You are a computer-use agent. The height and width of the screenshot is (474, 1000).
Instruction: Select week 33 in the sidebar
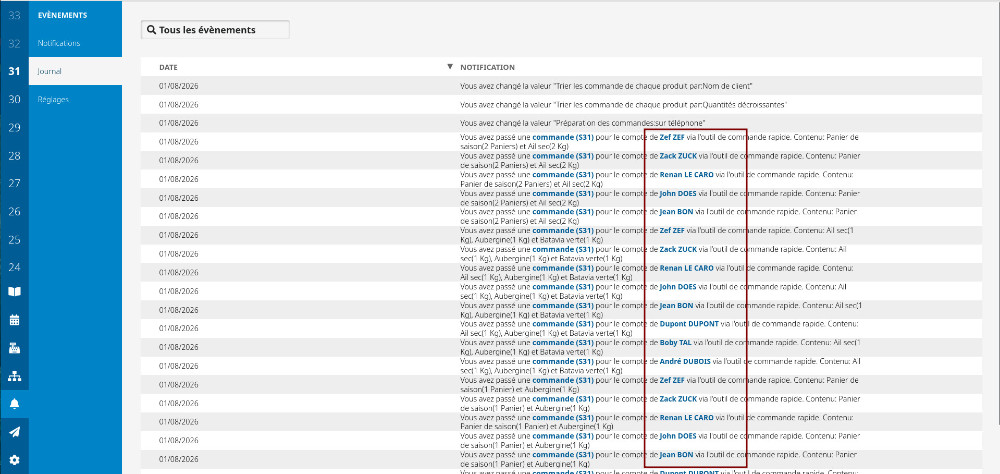click(14, 15)
